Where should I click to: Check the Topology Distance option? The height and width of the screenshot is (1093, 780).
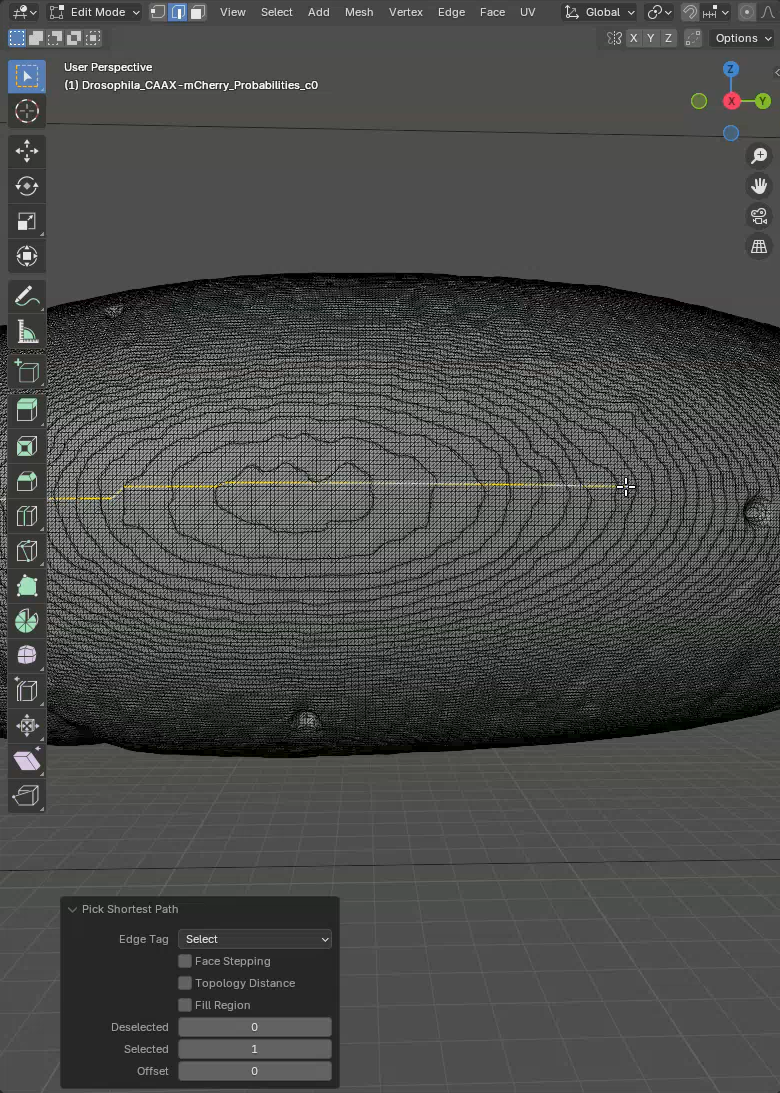(185, 983)
